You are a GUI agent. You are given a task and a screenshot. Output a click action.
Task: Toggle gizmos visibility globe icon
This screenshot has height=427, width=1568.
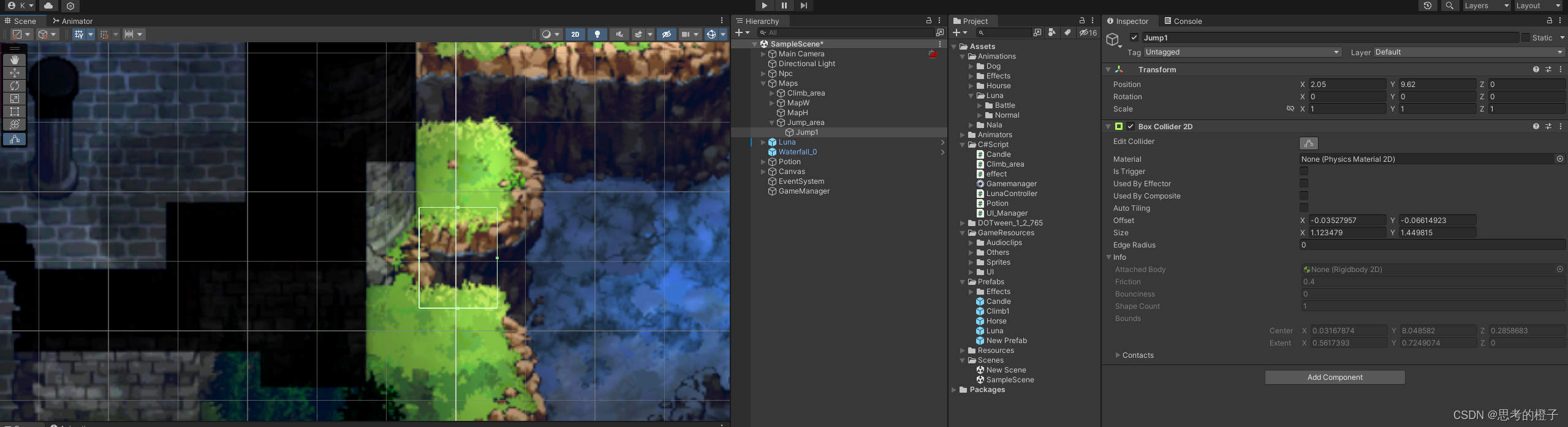[x=711, y=34]
